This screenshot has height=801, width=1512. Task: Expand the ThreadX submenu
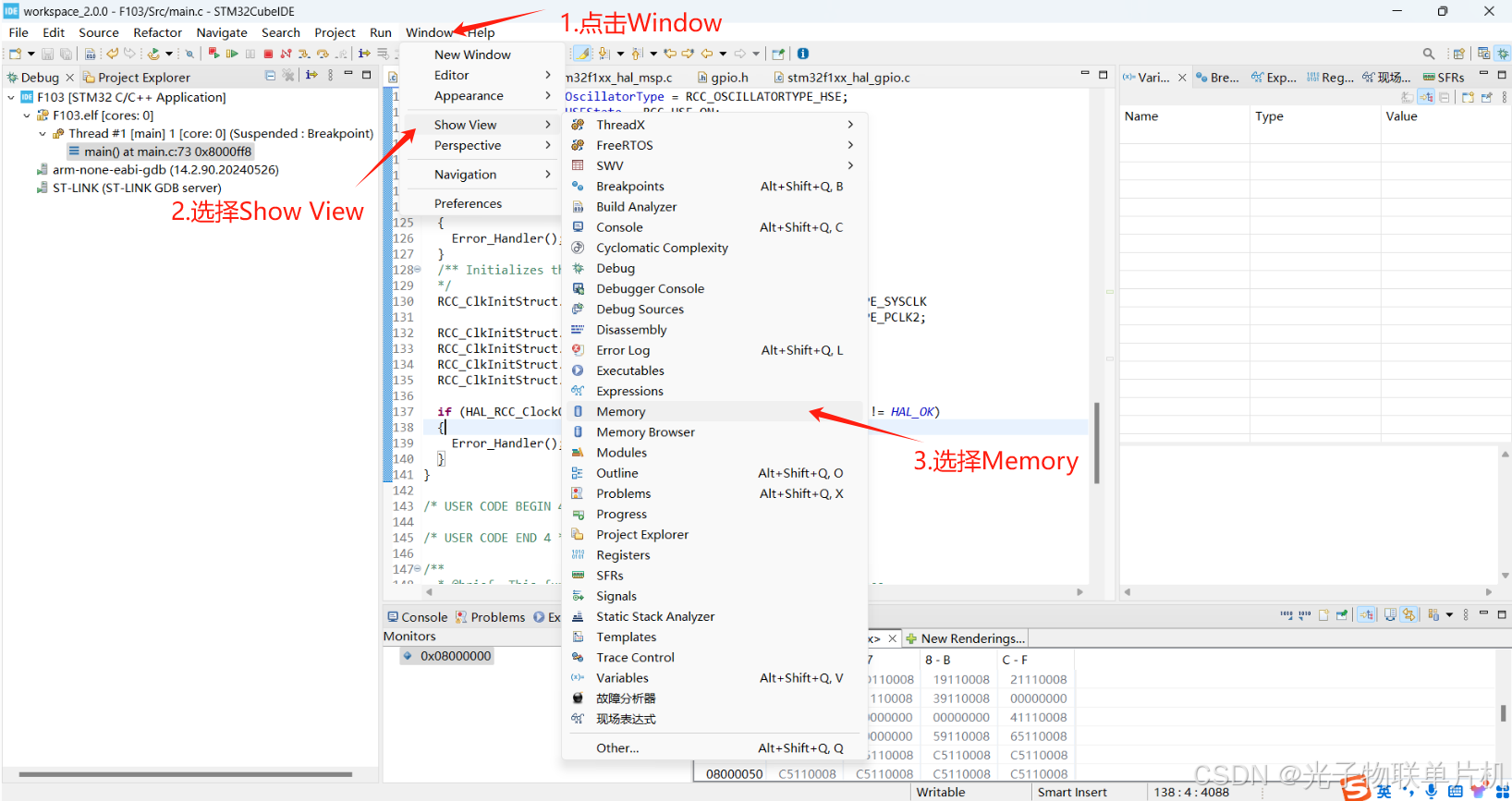[850, 125]
